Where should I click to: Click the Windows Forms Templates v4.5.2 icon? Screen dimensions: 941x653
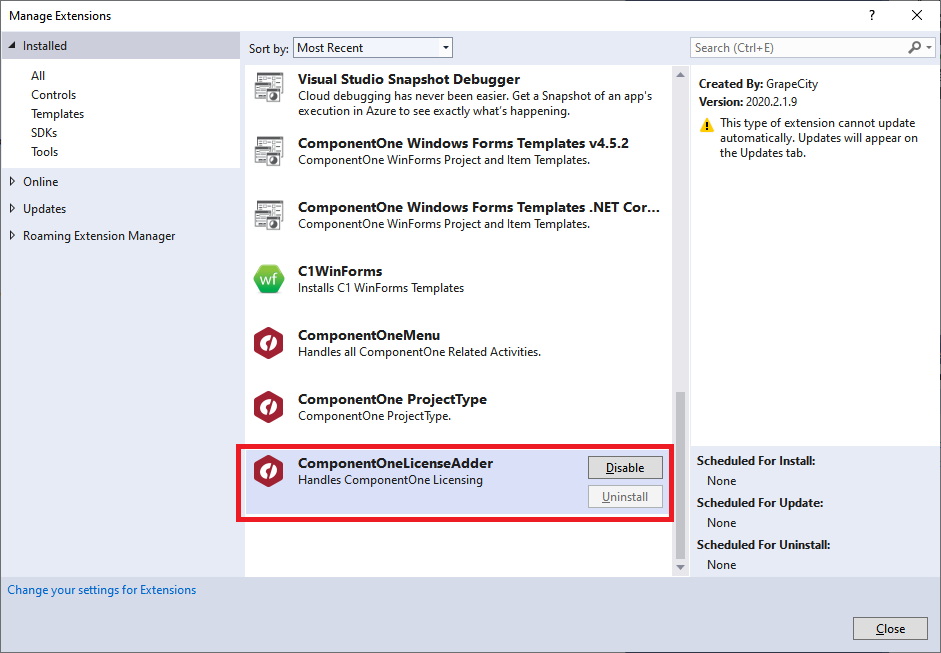click(268, 151)
